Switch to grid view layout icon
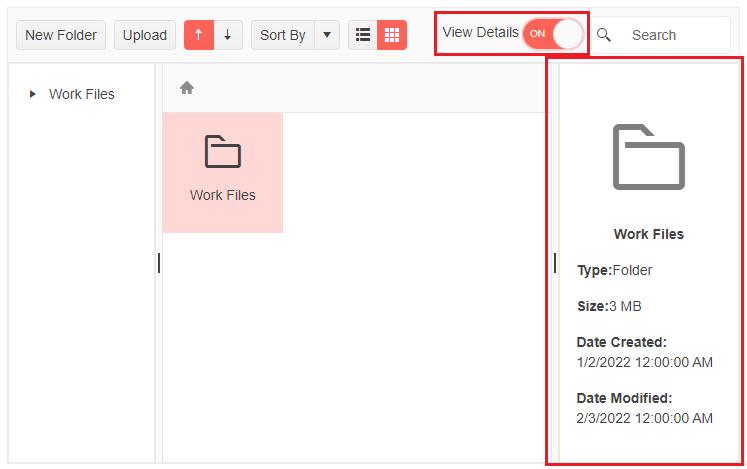747x469 pixels. tap(392, 35)
